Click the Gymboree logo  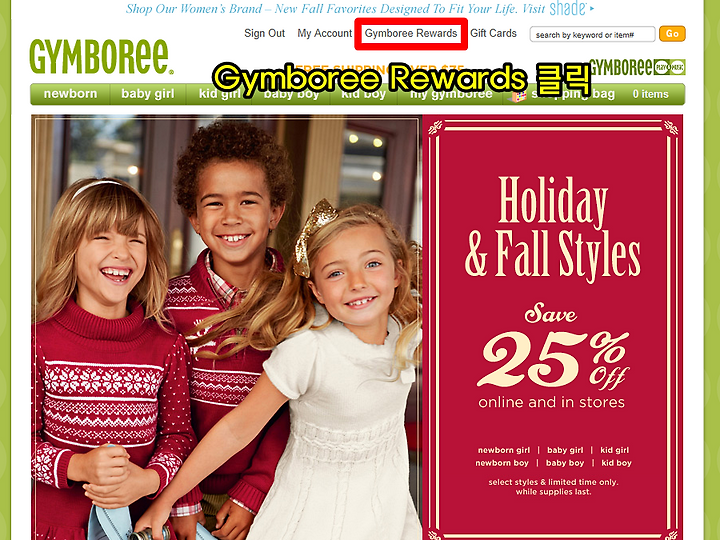(x=101, y=56)
